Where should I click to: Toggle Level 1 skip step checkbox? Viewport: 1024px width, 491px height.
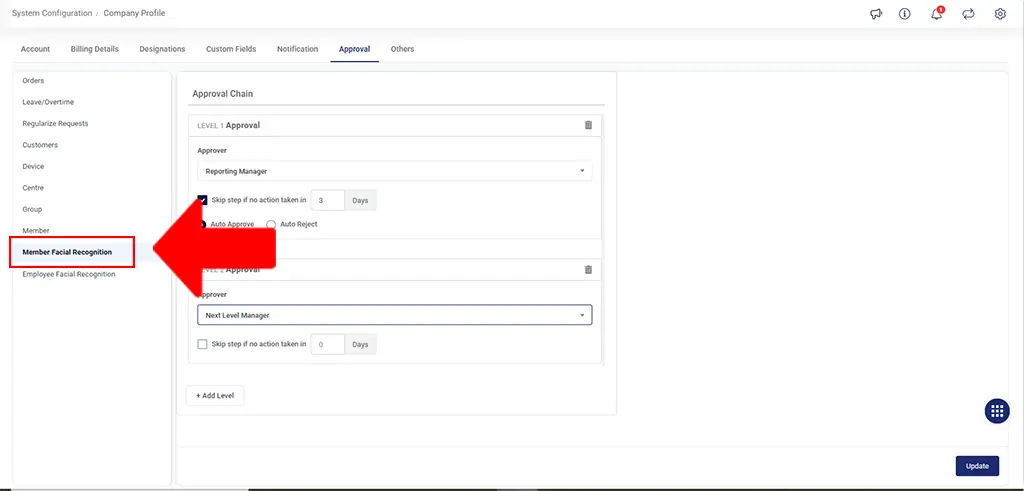(x=202, y=200)
